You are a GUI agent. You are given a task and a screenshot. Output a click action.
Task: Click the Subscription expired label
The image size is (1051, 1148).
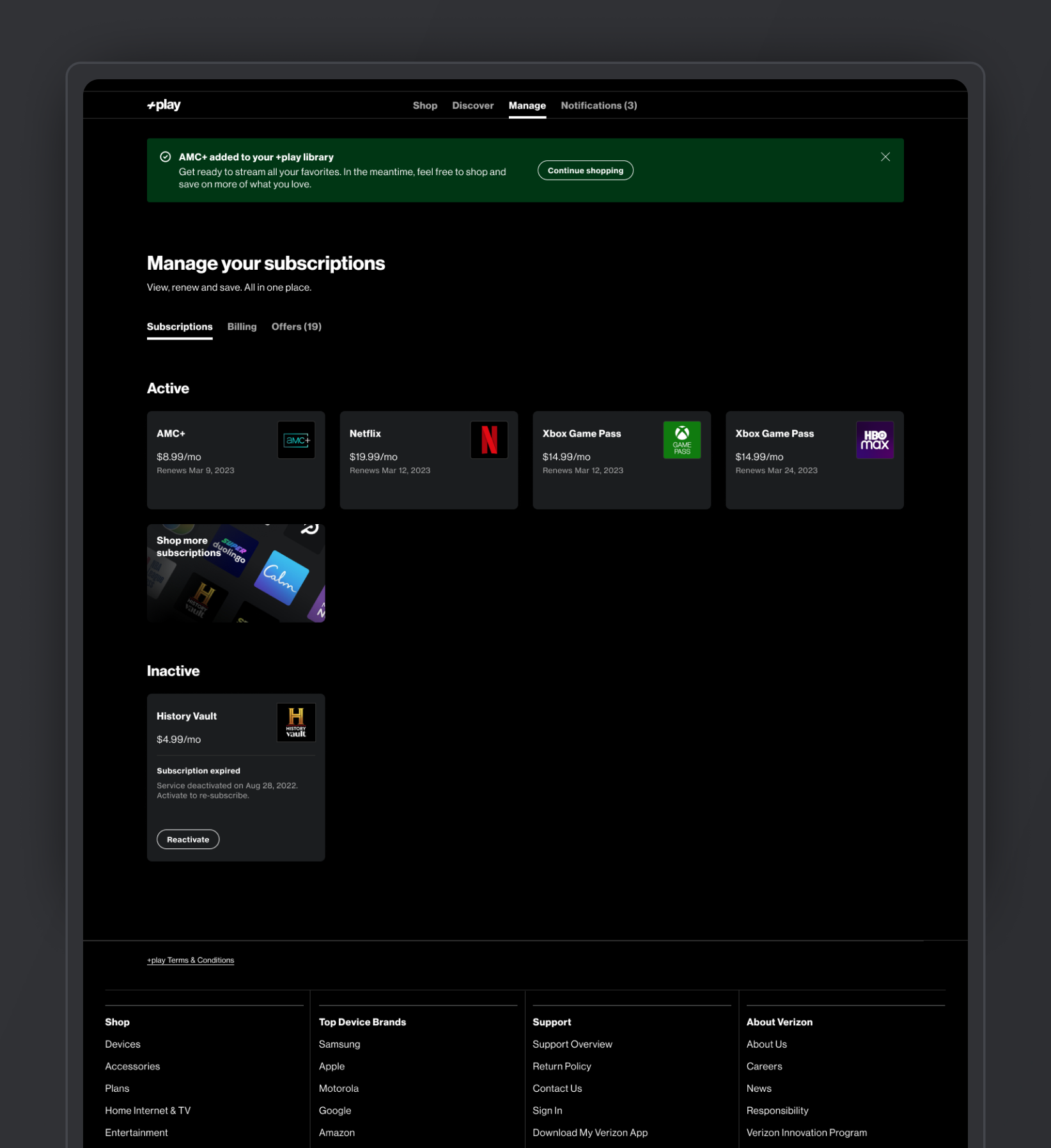[x=198, y=771]
